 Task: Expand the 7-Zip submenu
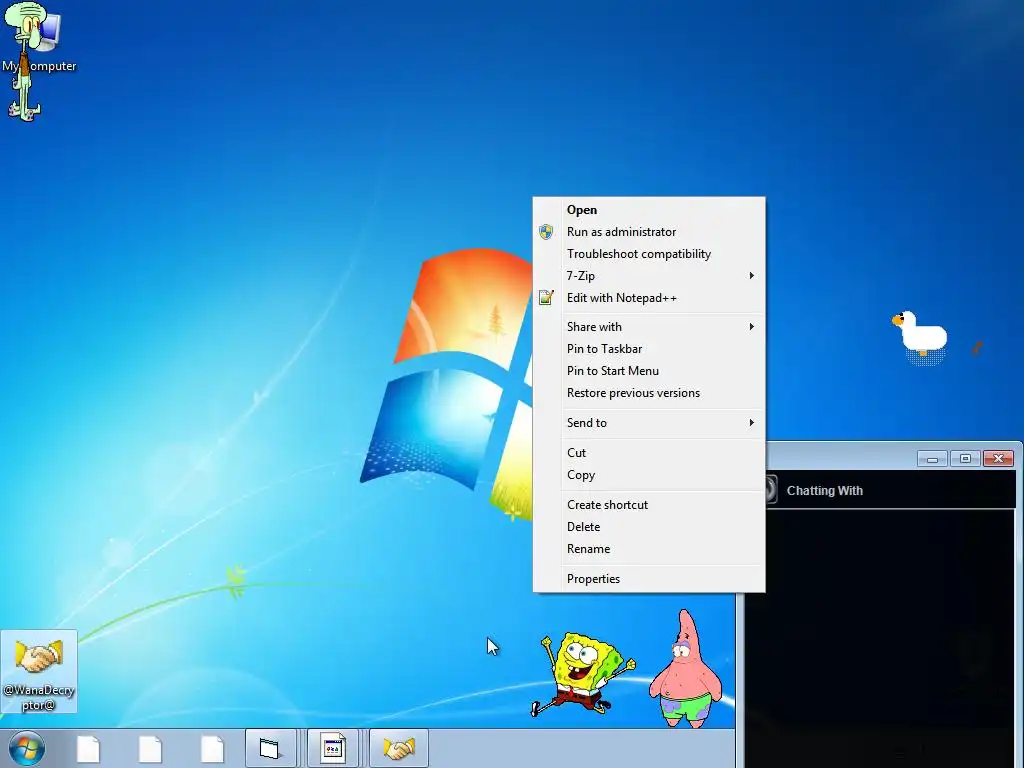649,276
